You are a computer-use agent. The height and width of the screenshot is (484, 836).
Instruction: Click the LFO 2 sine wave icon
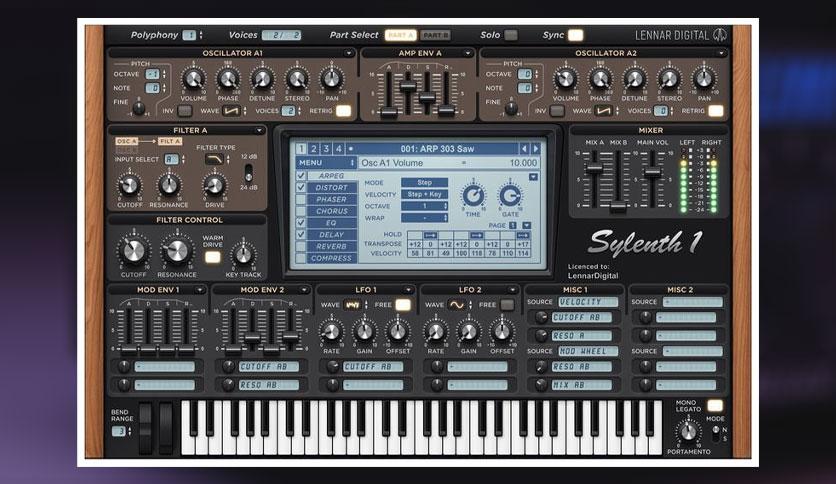coord(457,304)
